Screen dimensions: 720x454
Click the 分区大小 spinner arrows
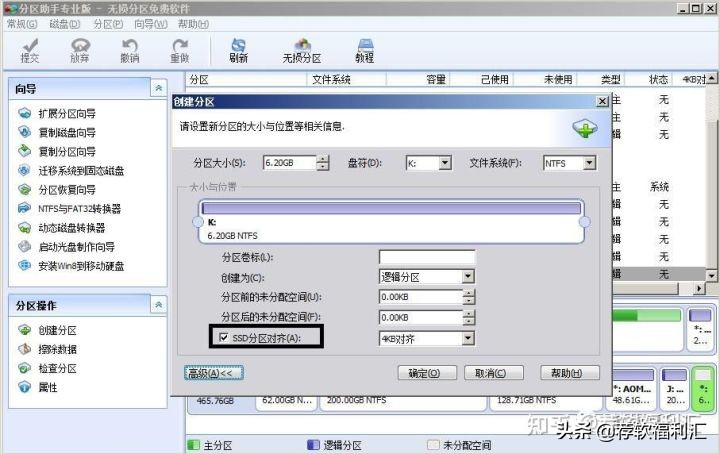click(323, 163)
